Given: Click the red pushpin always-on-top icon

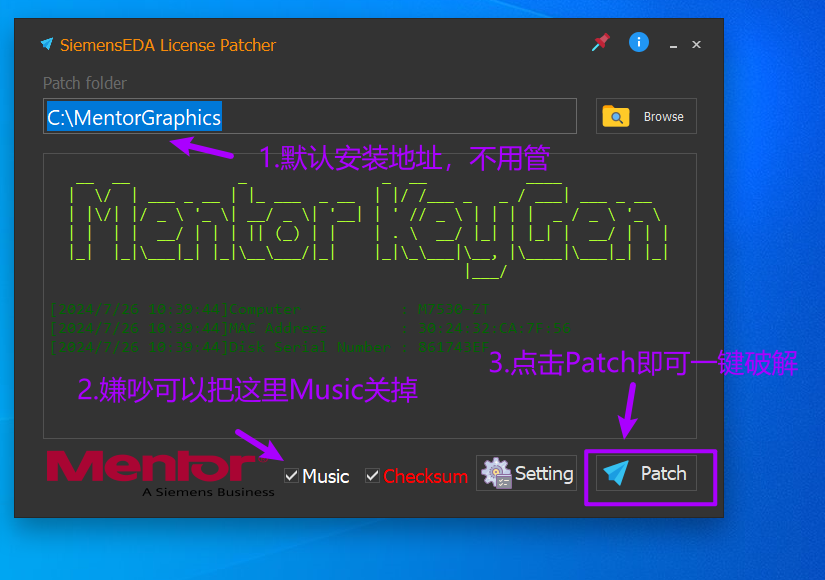Looking at the screenshot, I should pos(600,42).
